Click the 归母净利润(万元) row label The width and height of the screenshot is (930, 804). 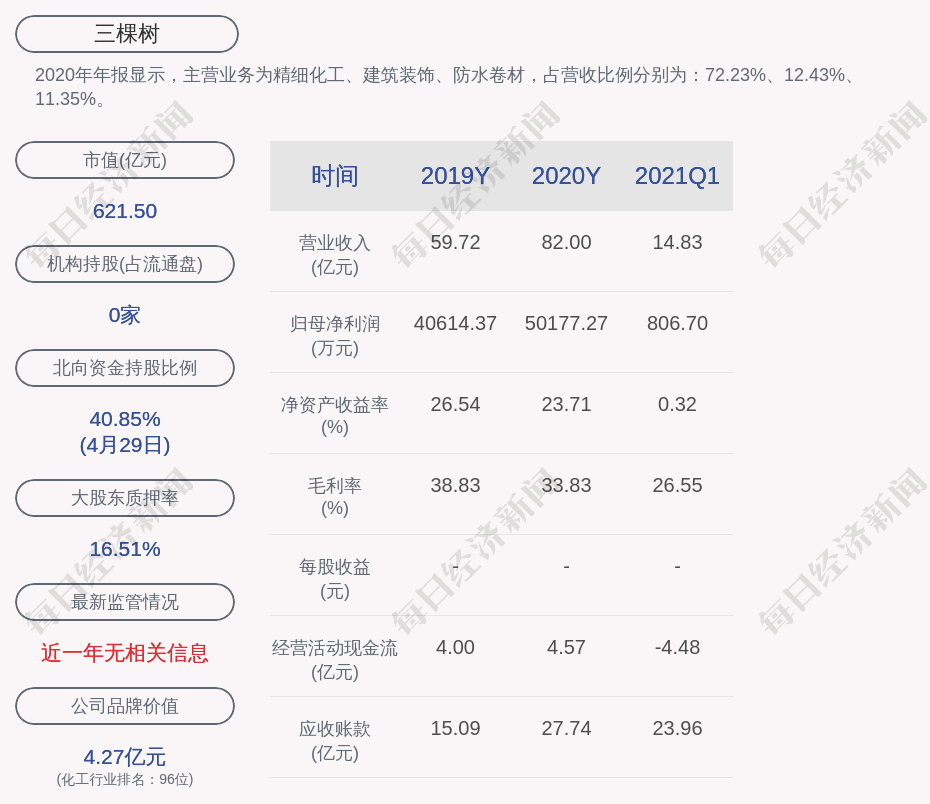[x=335, y=336]
